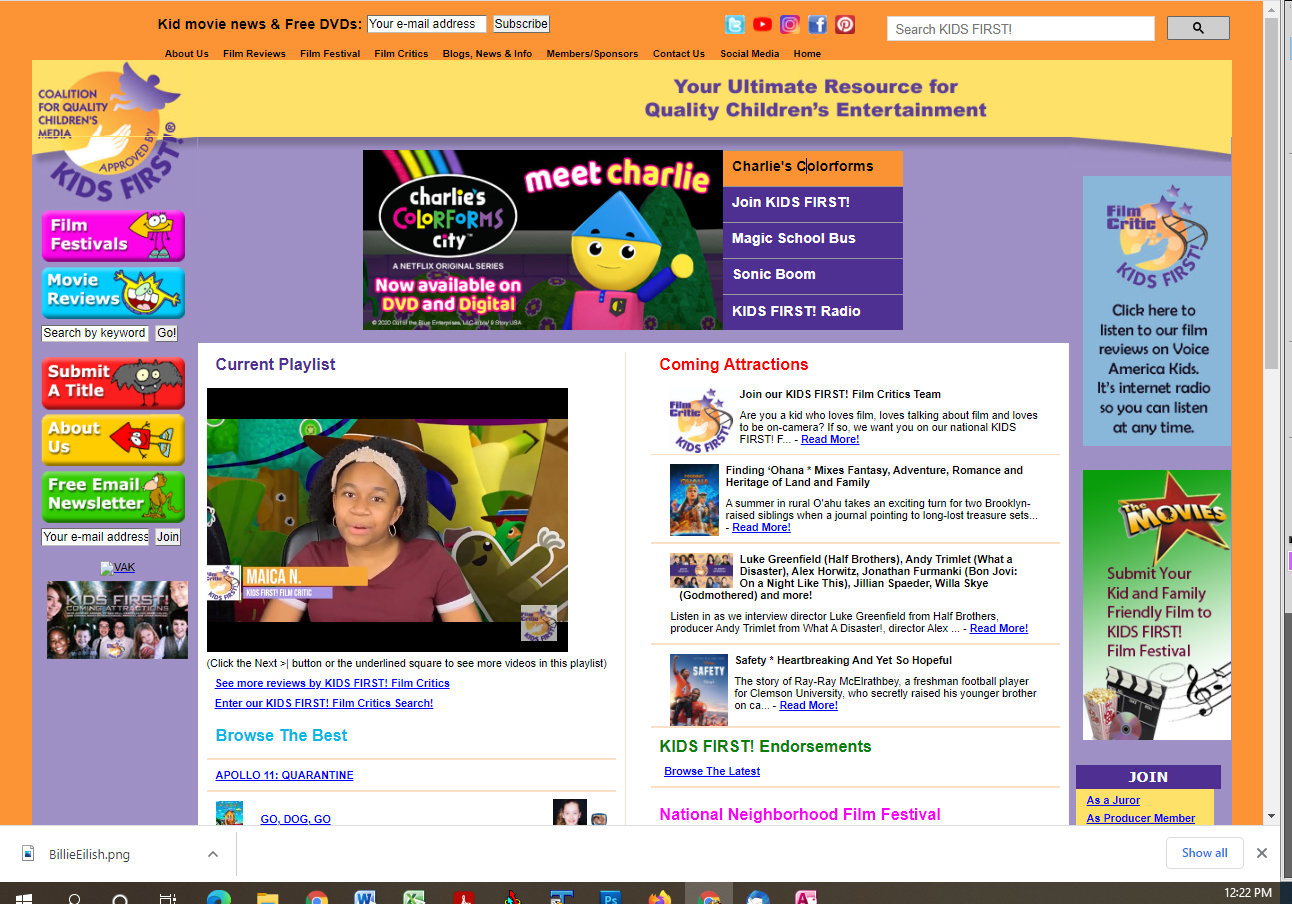
Task: Click the Join newsletter button in sidebar
Action: [x=168, y=537]
